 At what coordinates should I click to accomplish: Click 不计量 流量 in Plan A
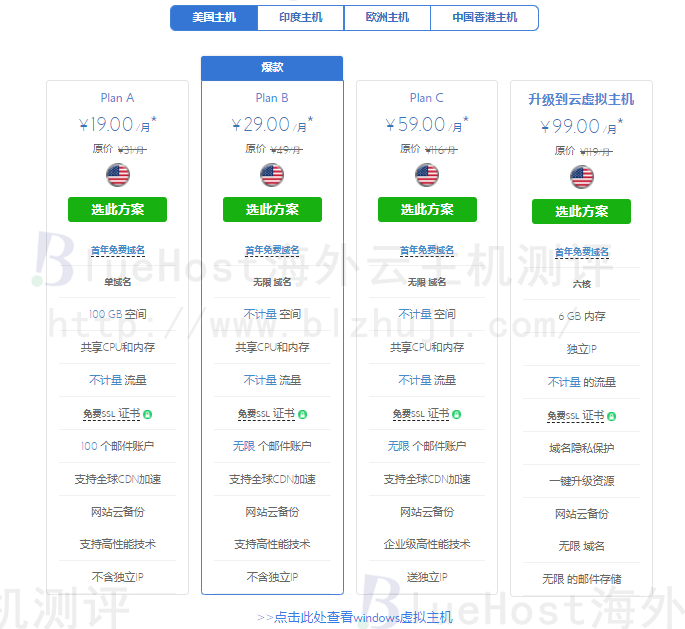(118, 380)
